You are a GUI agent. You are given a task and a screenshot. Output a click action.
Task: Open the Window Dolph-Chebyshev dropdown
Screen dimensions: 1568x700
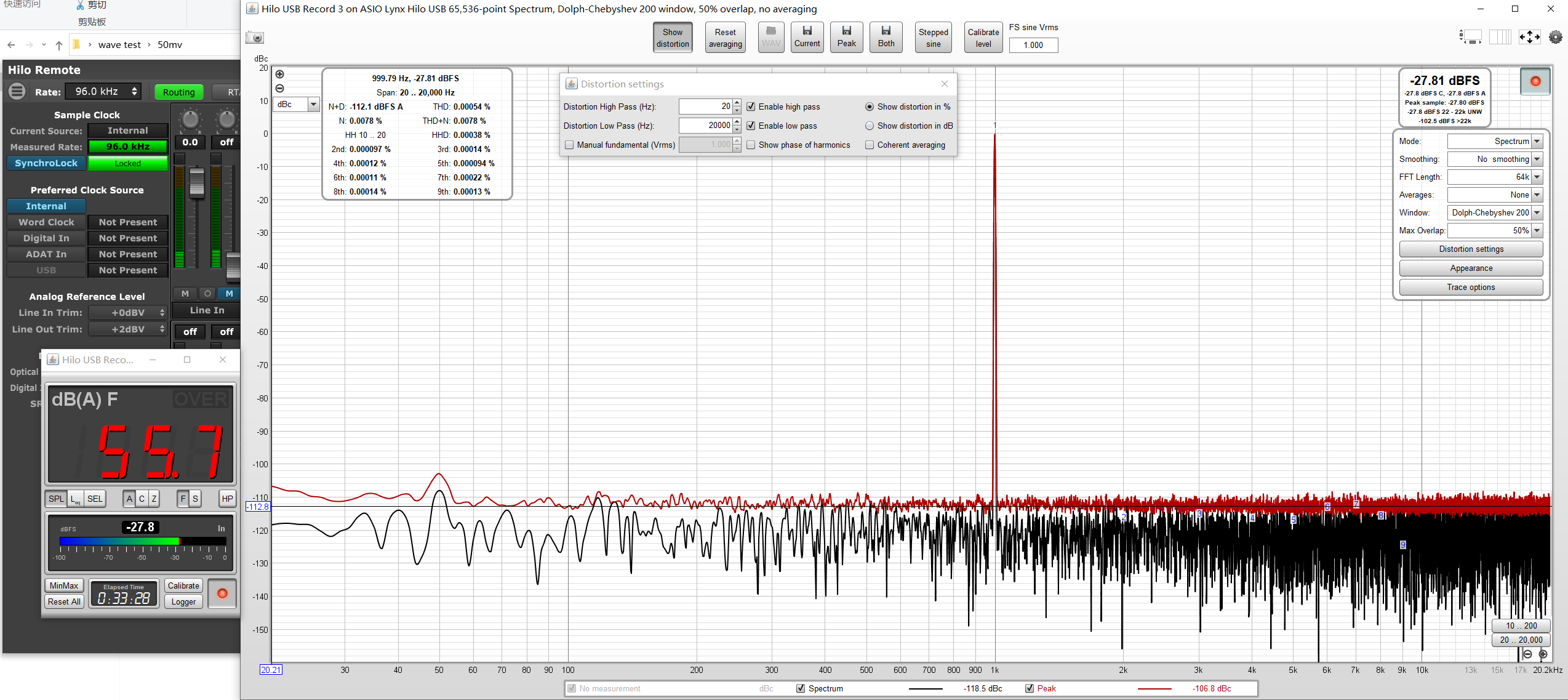coord(1536,213)
